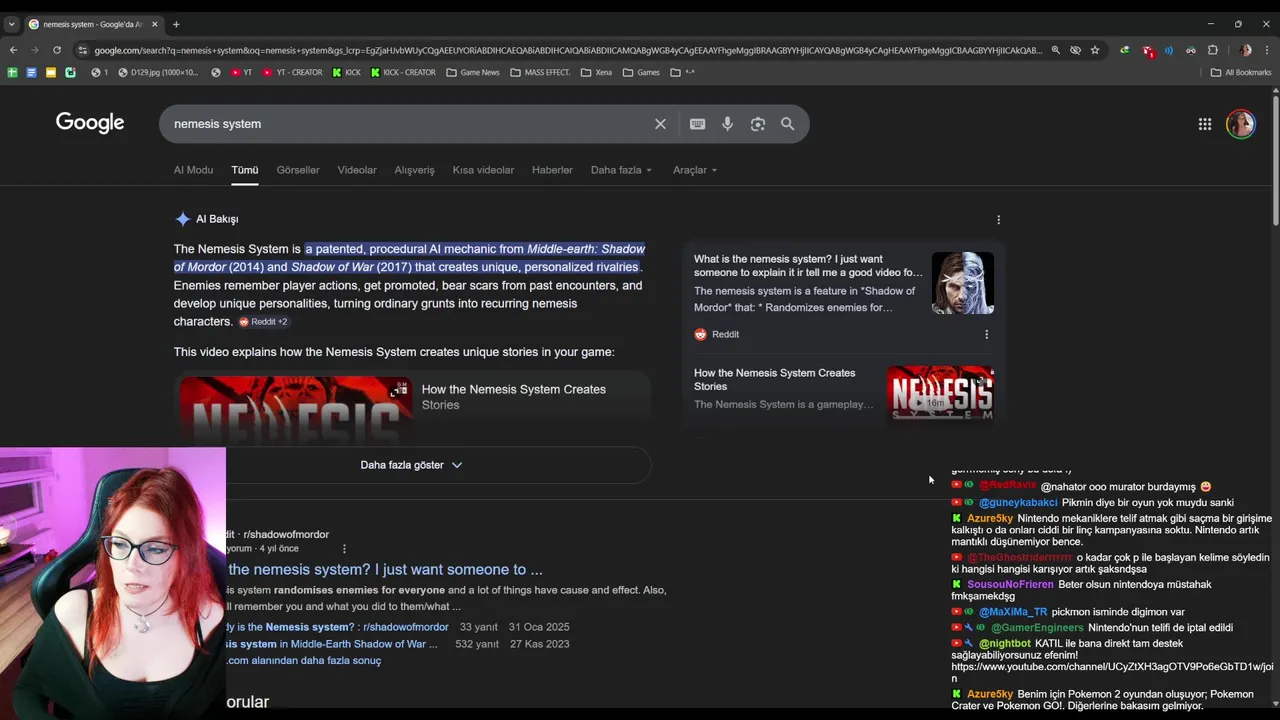
Task: Clear the search box with X
Action: (660, 124)
